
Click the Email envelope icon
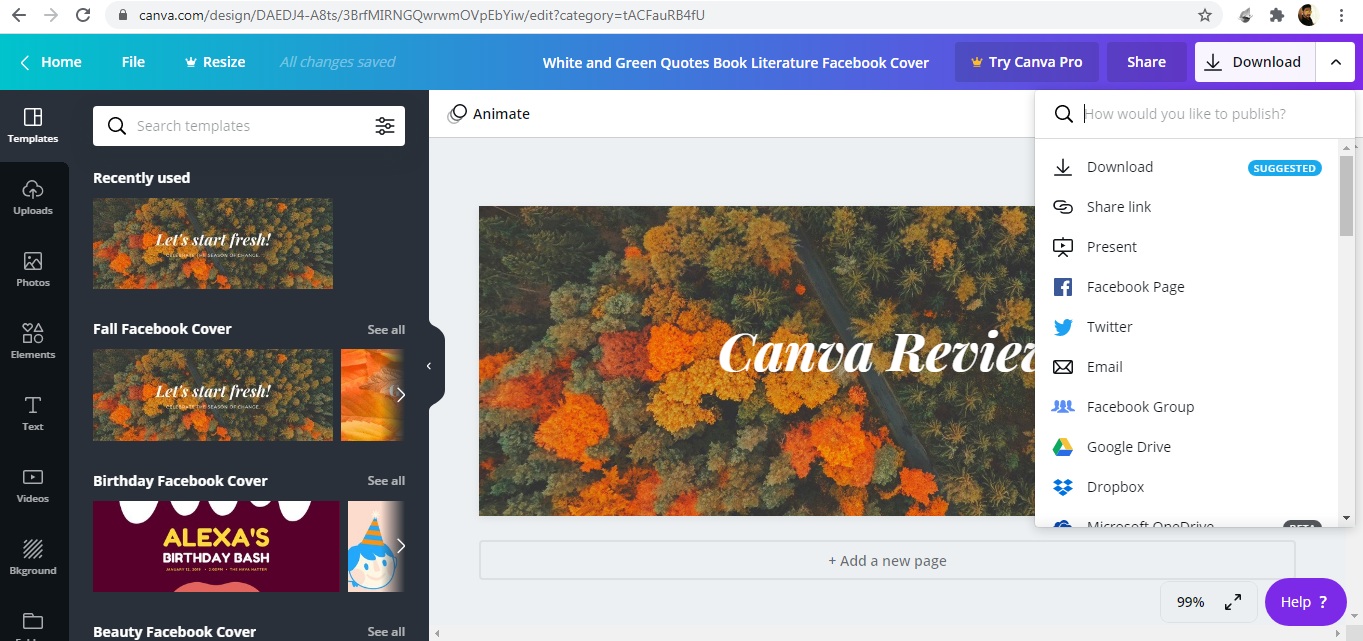tap(1063, 367)
